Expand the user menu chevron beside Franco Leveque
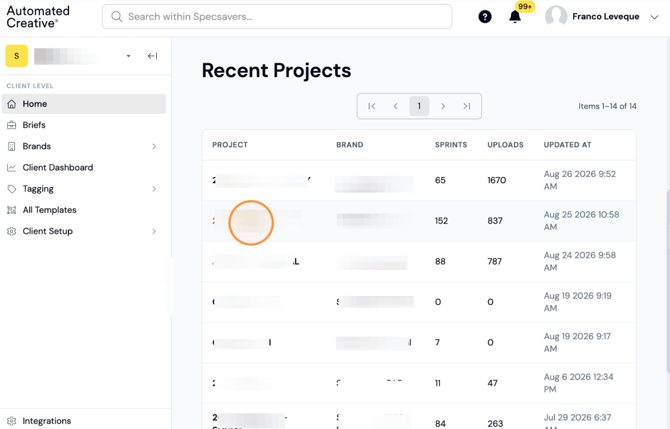The height and width of the screenshot is (429, 670). (x=654, y=17)
